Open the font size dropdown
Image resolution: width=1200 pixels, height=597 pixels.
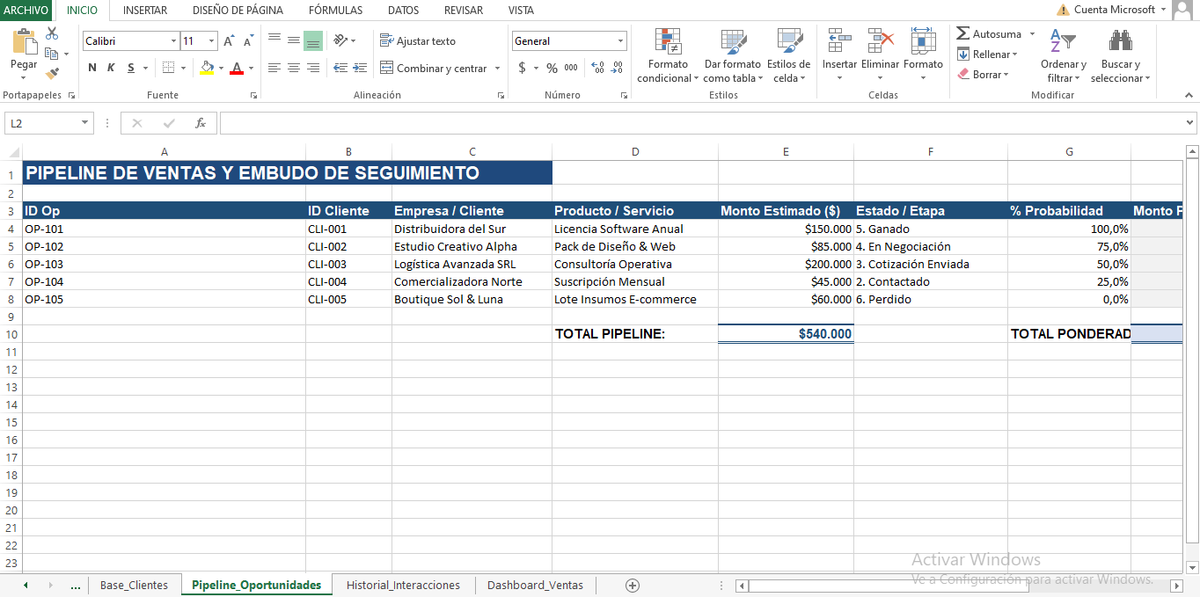pyautogui.click(x=211, y=41)
